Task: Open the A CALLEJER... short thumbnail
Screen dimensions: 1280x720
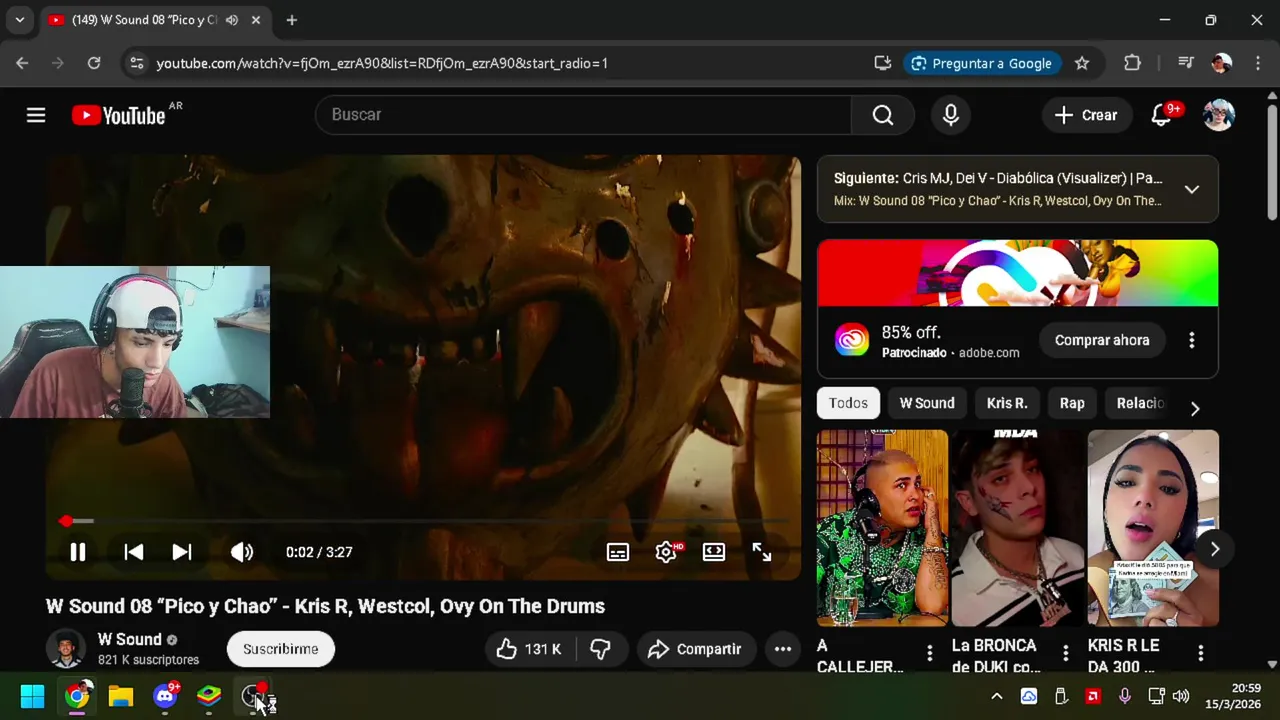Action: pyautogui.click(x=882, y=528)
